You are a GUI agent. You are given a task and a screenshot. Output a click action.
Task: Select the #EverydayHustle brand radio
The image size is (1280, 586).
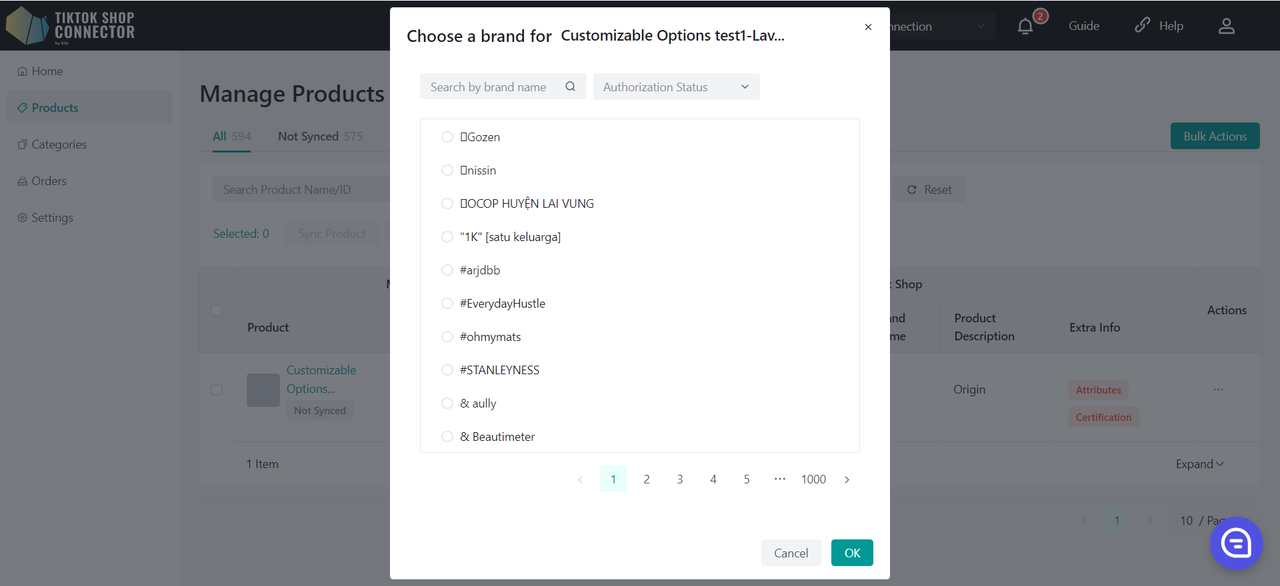click(x=447, y=304)
